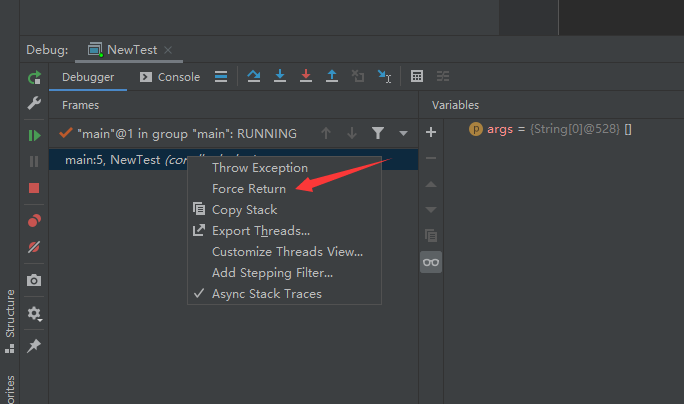This screenshot has height=404, width=684.
Task: Drop frame toolbar icon
Action: 358,76
